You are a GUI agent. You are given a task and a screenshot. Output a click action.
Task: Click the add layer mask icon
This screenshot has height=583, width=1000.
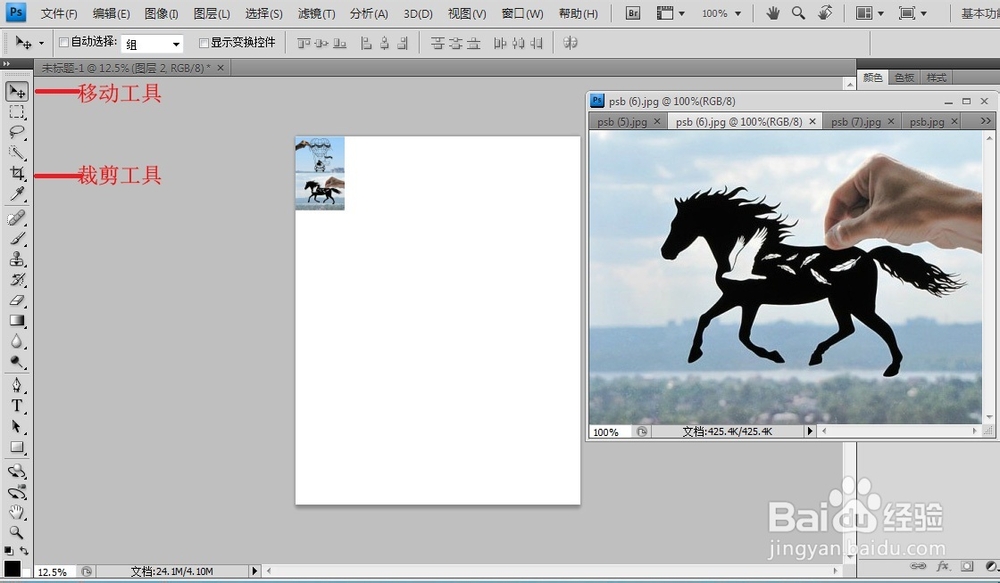pyautogui.click(x=967, y=566)
